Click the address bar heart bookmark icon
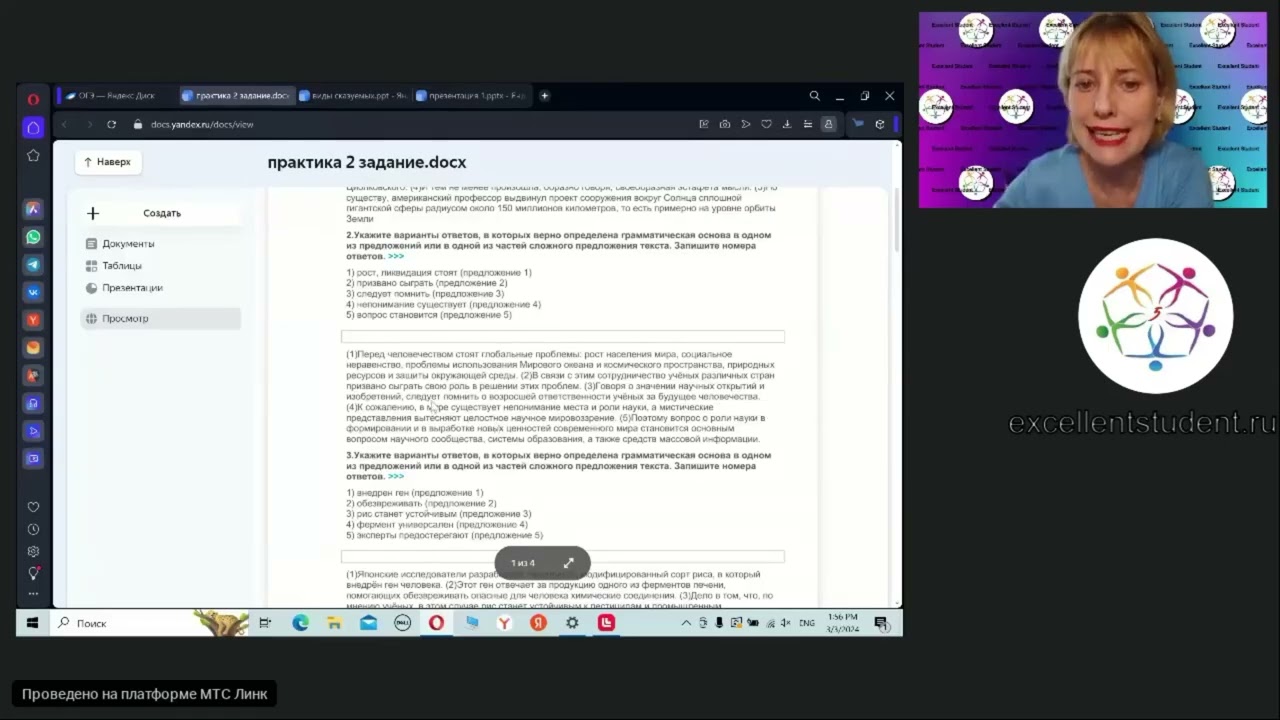Screen dimensions: 1280x720 tap(766, 124)
